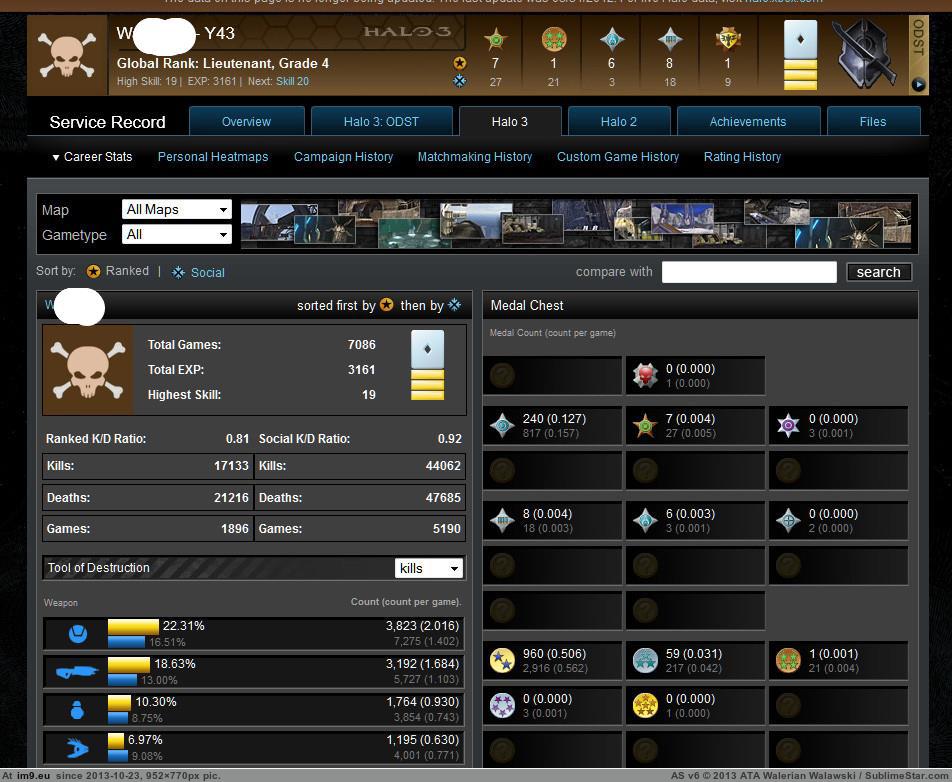This screenshot has width=952, height=782.
Task: Open Personal Heatmaps
Action: pos(213,157)
